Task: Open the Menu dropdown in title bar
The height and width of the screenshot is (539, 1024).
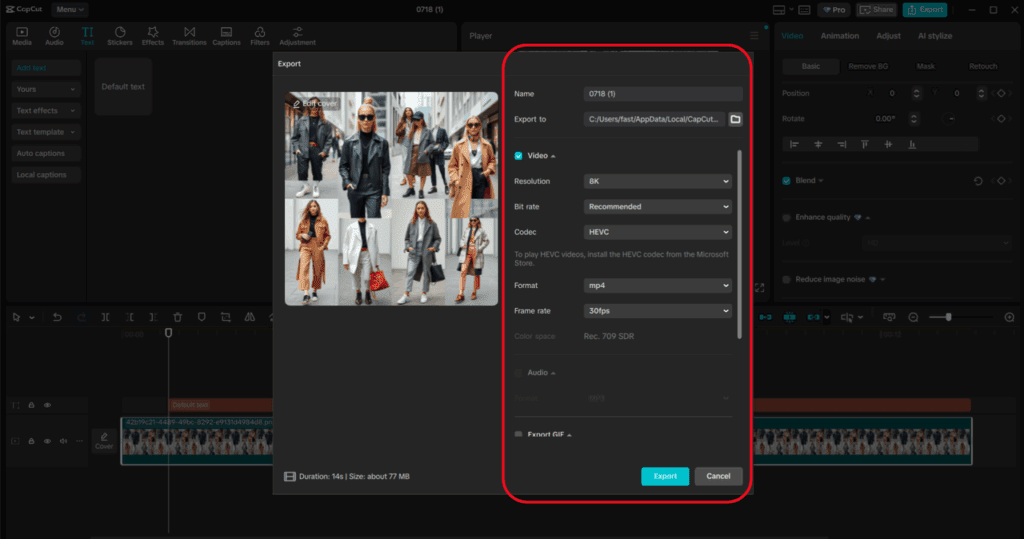Action: (69, 9)
